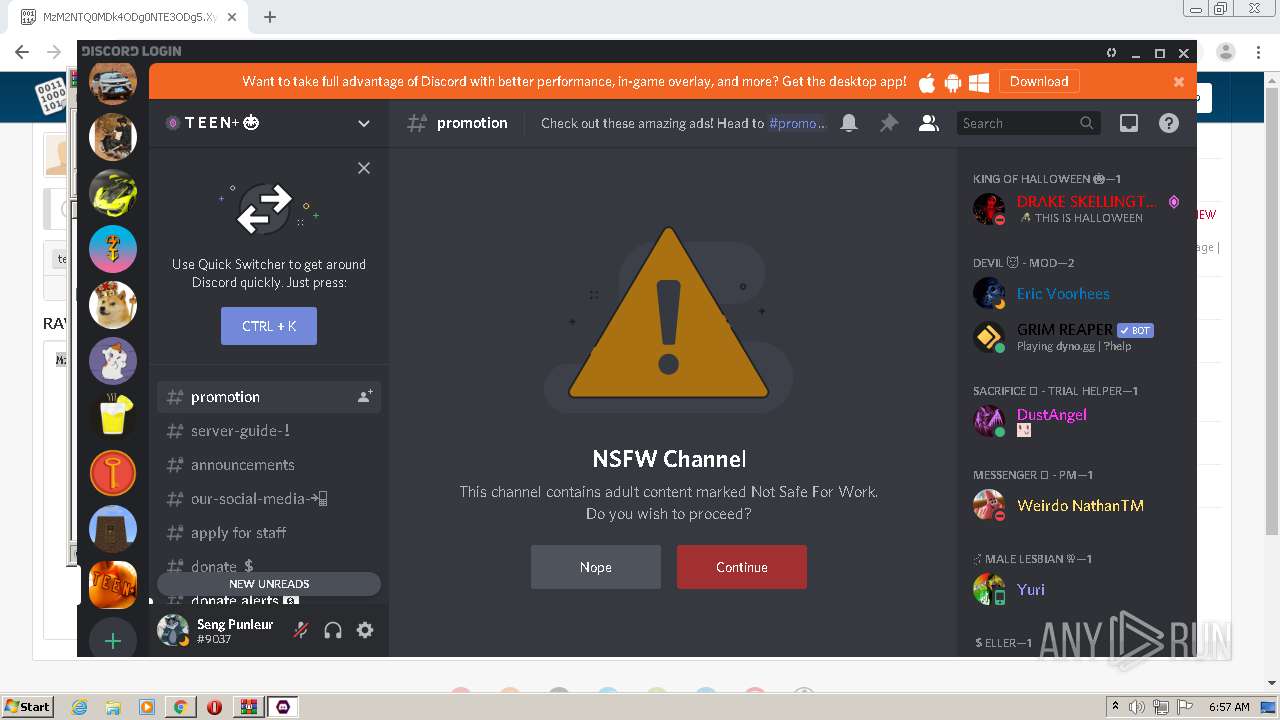Open Chrome from taskbar
The image size is (1280, 720).
click(180, 707)
